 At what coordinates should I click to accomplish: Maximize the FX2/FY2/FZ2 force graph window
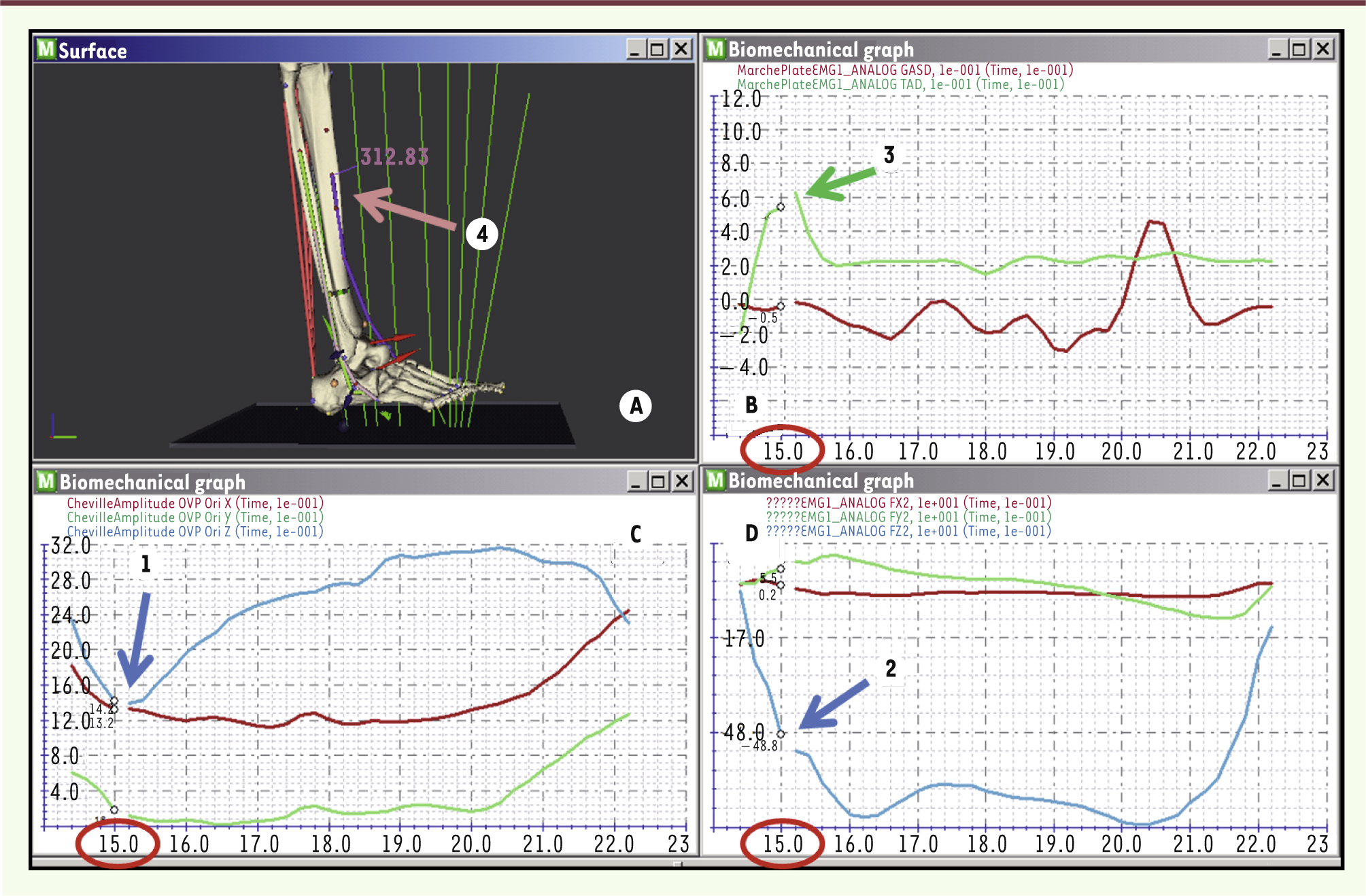click(1299, 481)
